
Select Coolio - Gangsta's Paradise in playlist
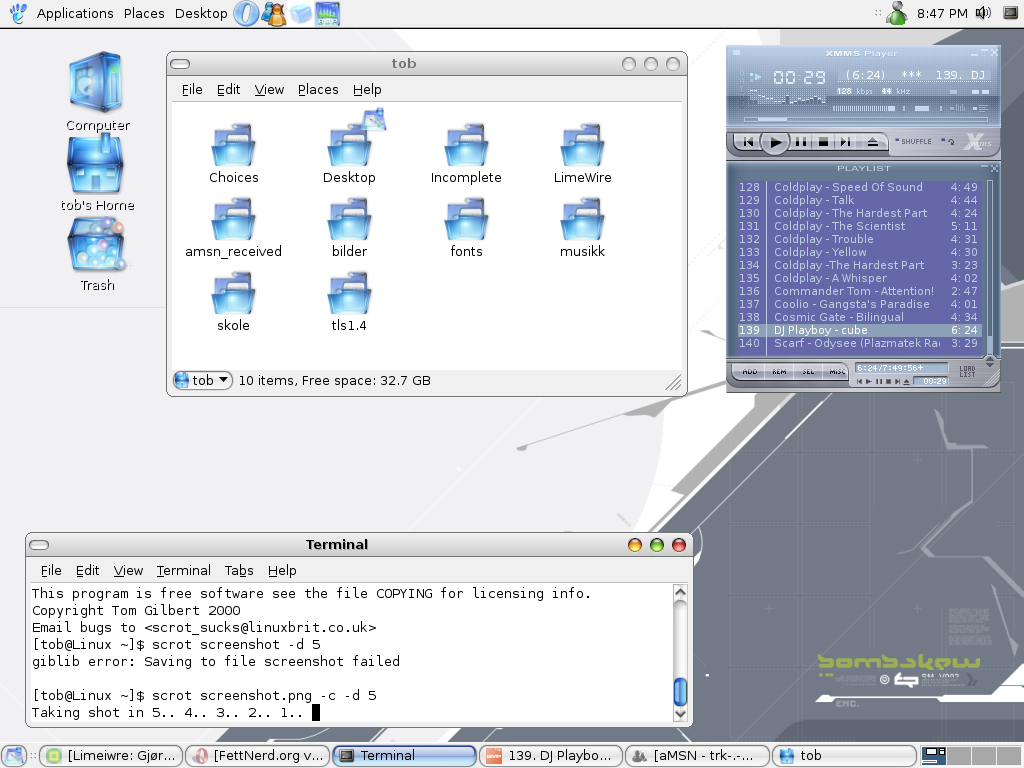[x=859, y=304]
